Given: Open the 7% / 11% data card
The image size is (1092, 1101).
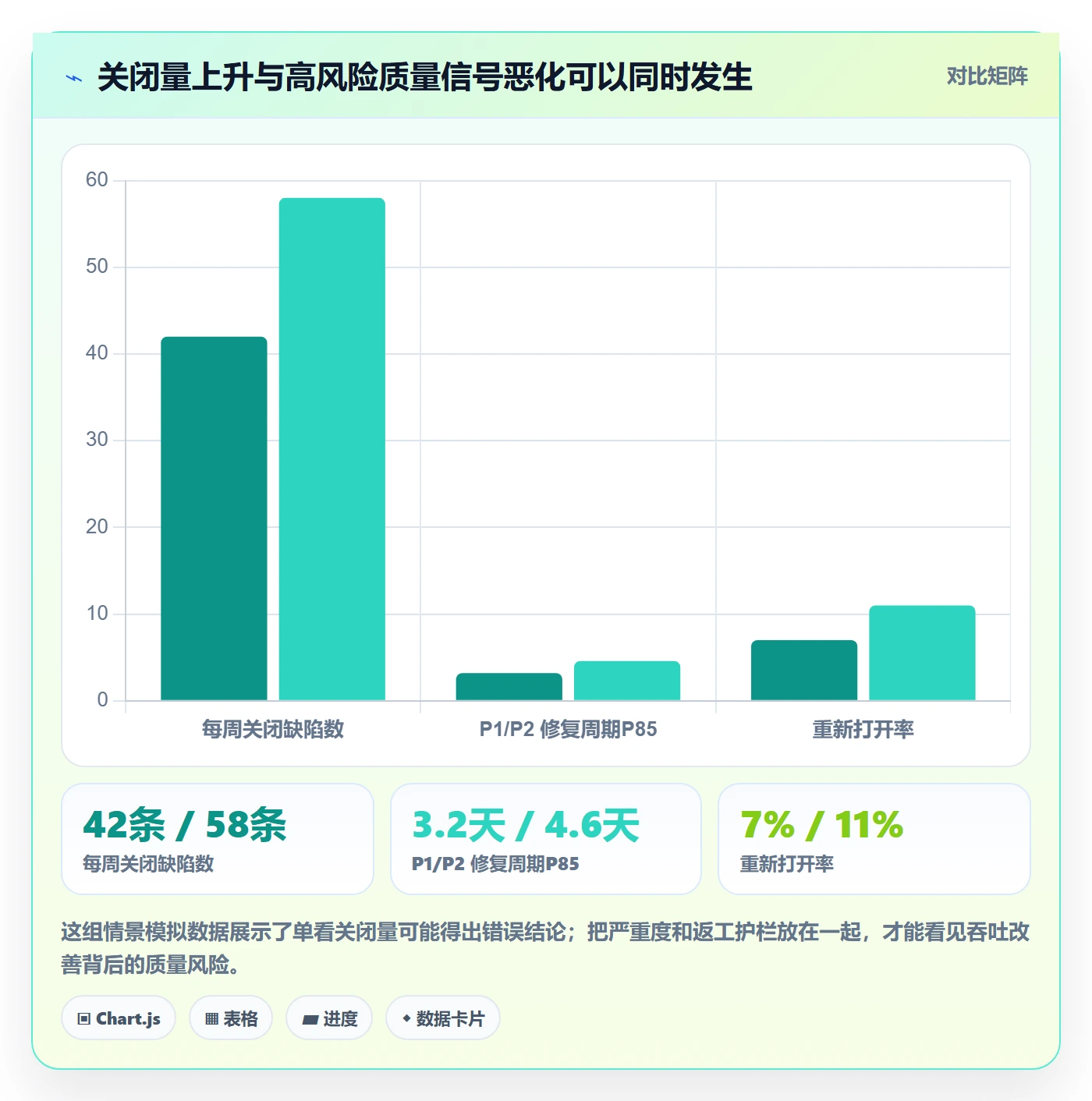Looking at the screenshot, I should 874,839.
